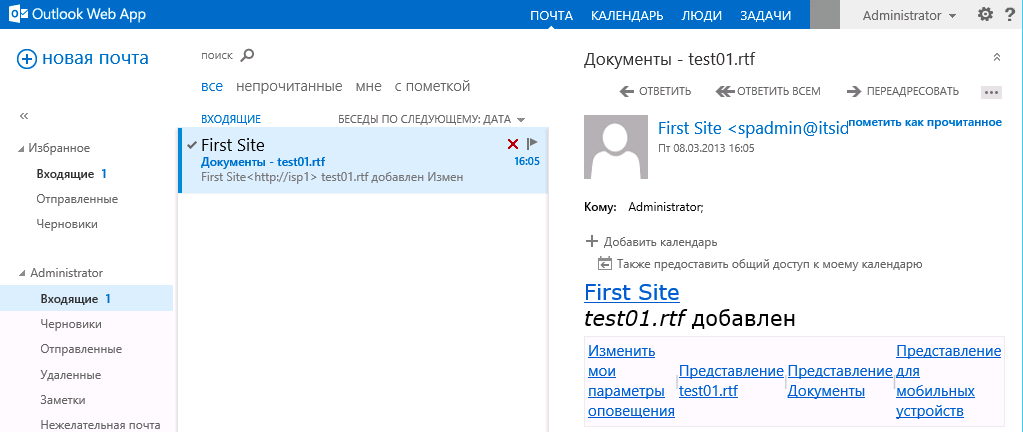The width and height of the screenshot is (1023, 432).
Task: Delete the First Site message with red X
Action: pyautogui.click(x=513, y=145)
